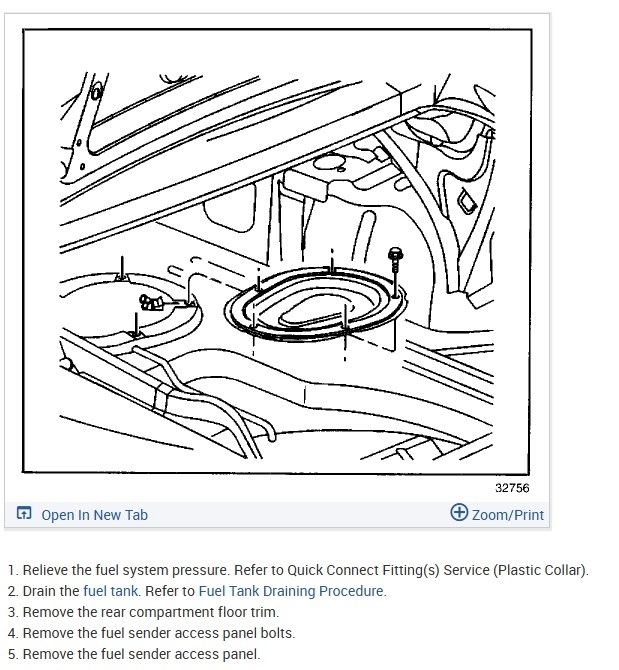Click the words Drain the in step 2
This screenshot has height=670, width=619.
pyautogui.click(x=51, y=591)
